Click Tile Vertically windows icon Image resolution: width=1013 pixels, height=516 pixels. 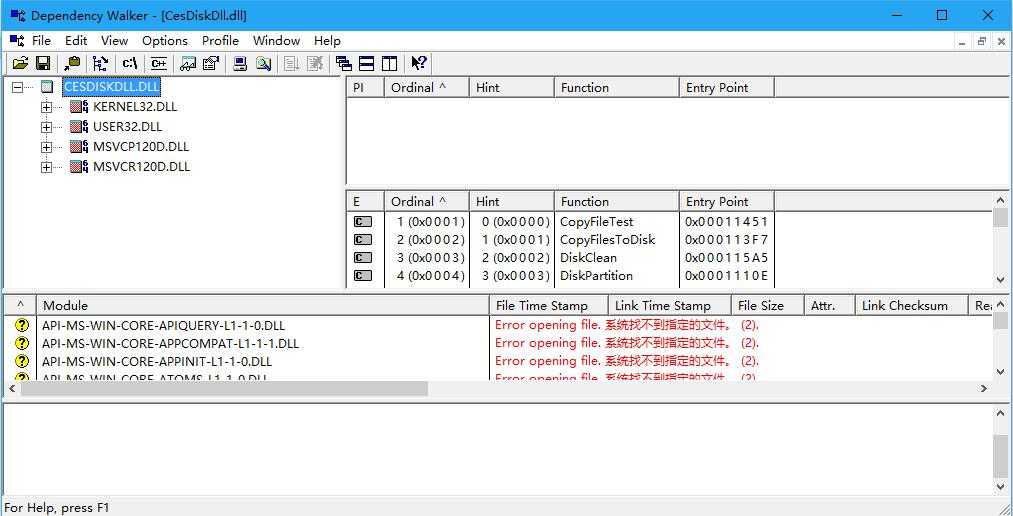point(389,63)
